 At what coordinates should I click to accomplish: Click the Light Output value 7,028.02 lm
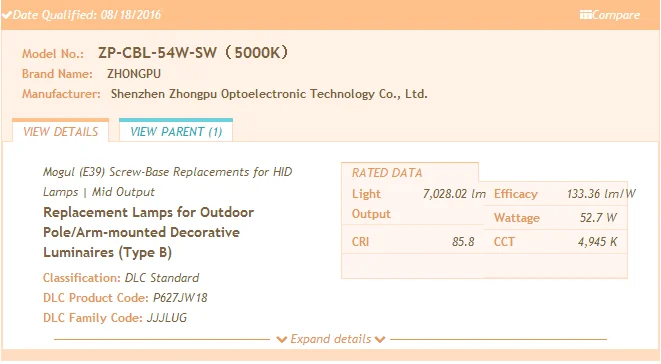(x=454, y=194)
